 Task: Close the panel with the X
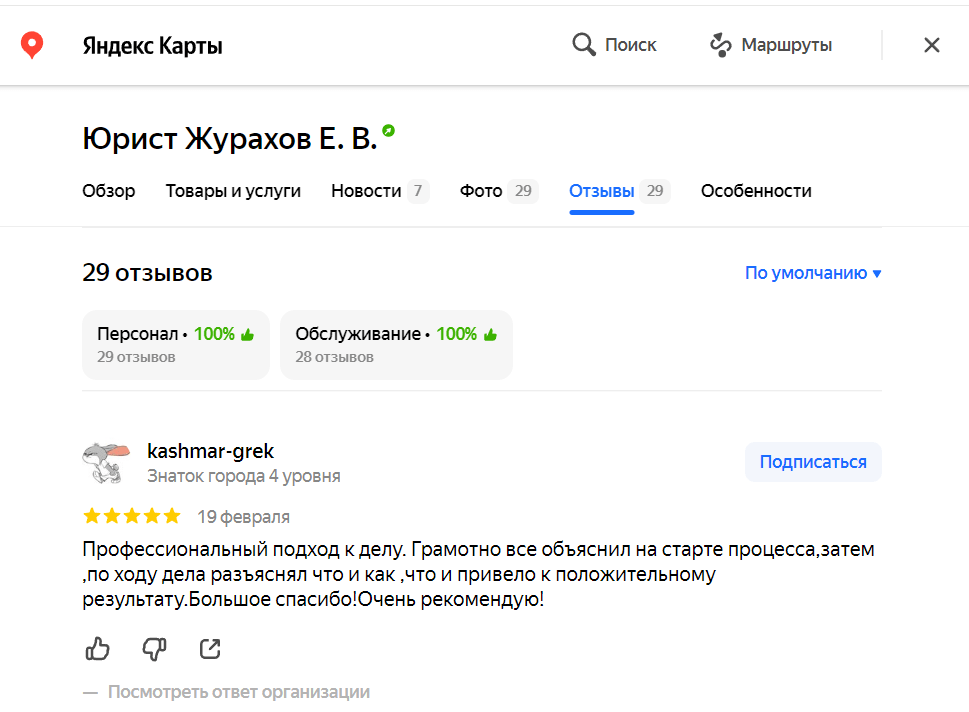(931, 45)
